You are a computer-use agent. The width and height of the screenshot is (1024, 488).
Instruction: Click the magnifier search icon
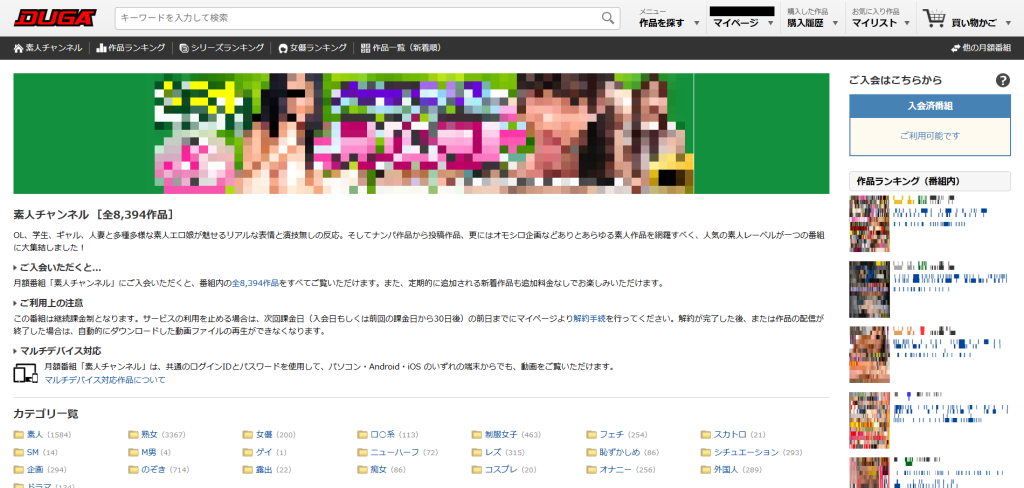pyautogui.click(x=608, y=18)
